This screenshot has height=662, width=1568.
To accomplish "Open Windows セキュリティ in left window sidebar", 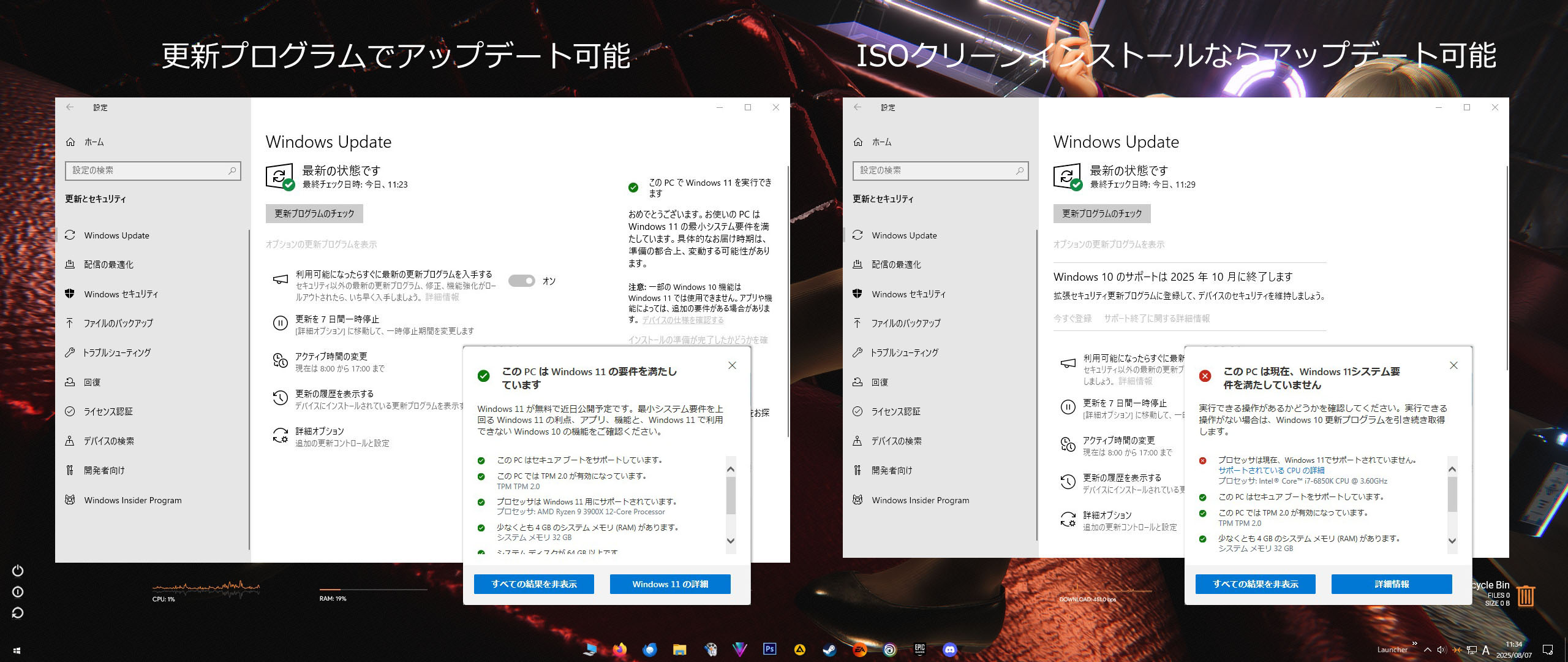I will point(152,294).
